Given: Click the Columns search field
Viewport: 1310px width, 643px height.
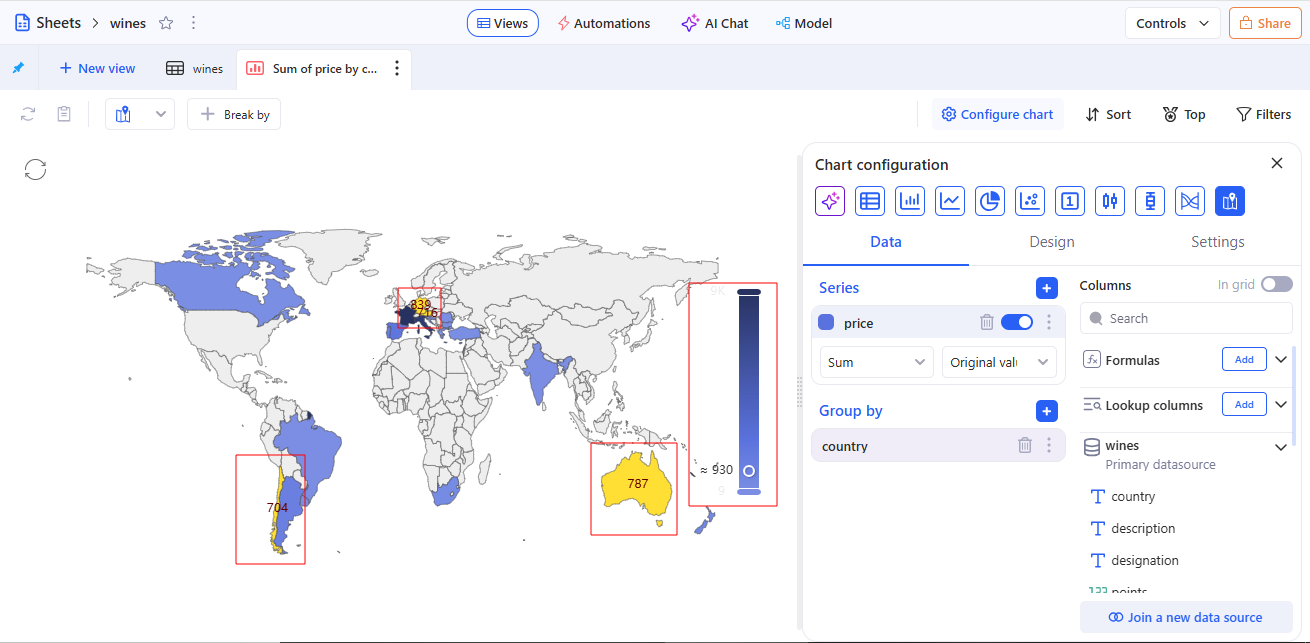Looking at the screenshot, I should coord(1186,318).
